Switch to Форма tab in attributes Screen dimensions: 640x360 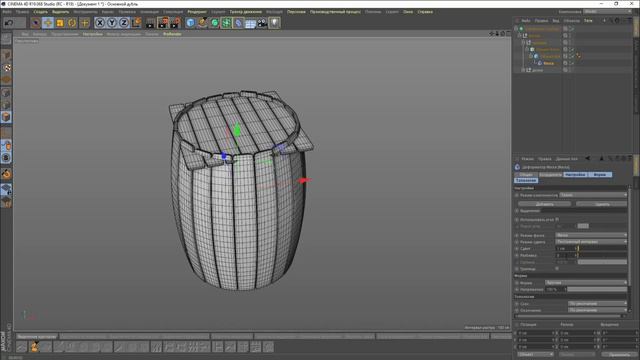(x=600, y=175)
